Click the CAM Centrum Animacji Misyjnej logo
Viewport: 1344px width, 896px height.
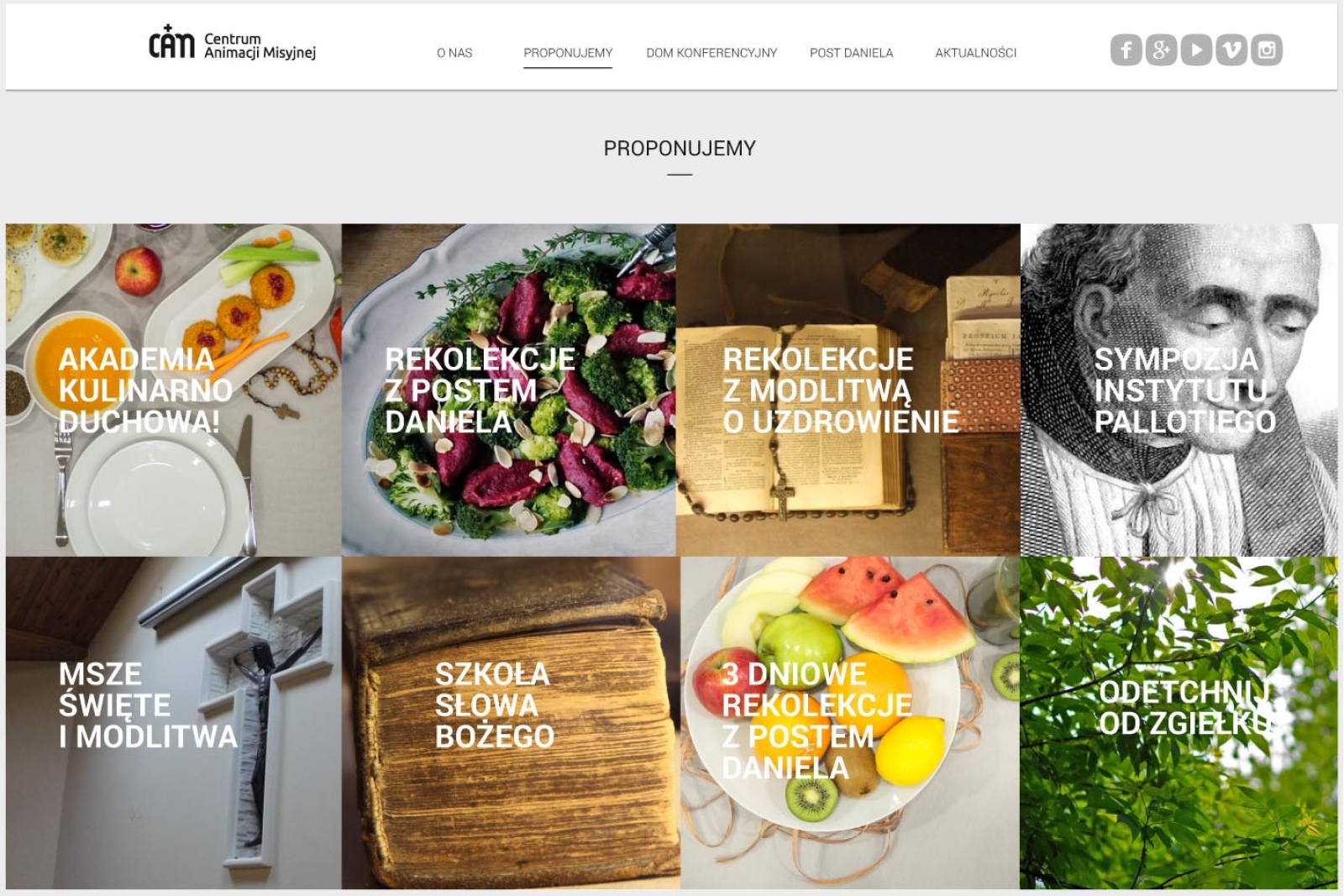[x=232, y=43]
